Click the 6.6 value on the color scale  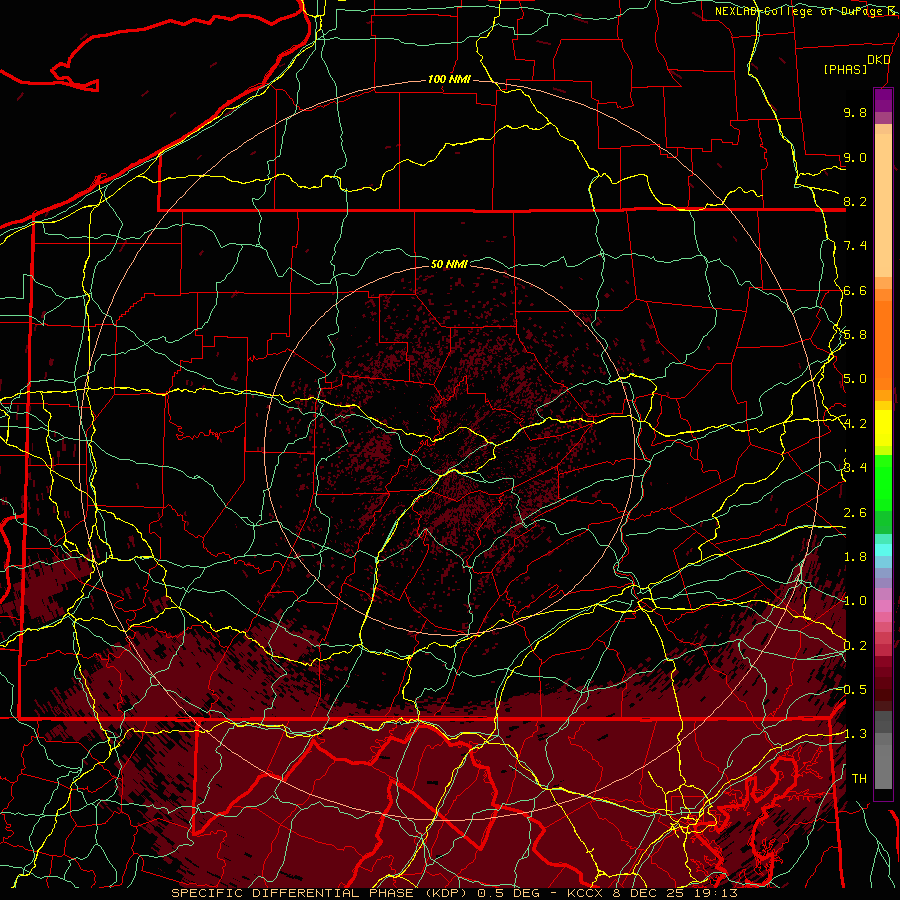[x=855, y=290]
